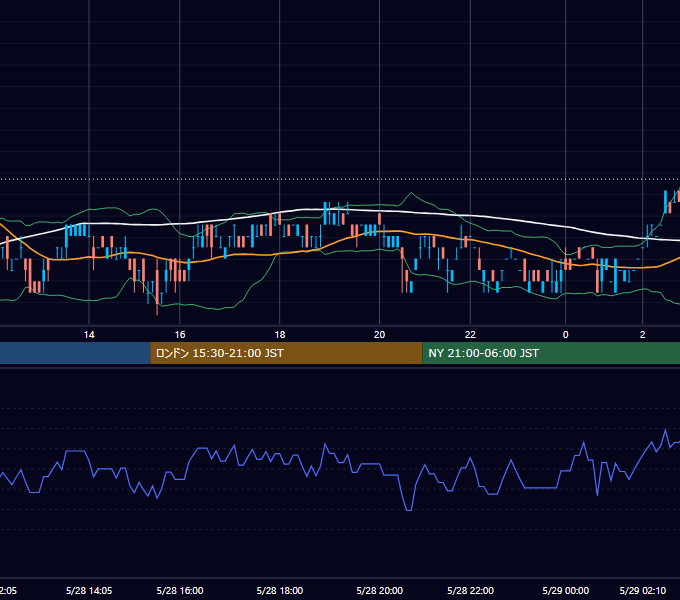Click the blue session bar before ロンドン
This screenshot has height=600, width=680.
point(75,353)
